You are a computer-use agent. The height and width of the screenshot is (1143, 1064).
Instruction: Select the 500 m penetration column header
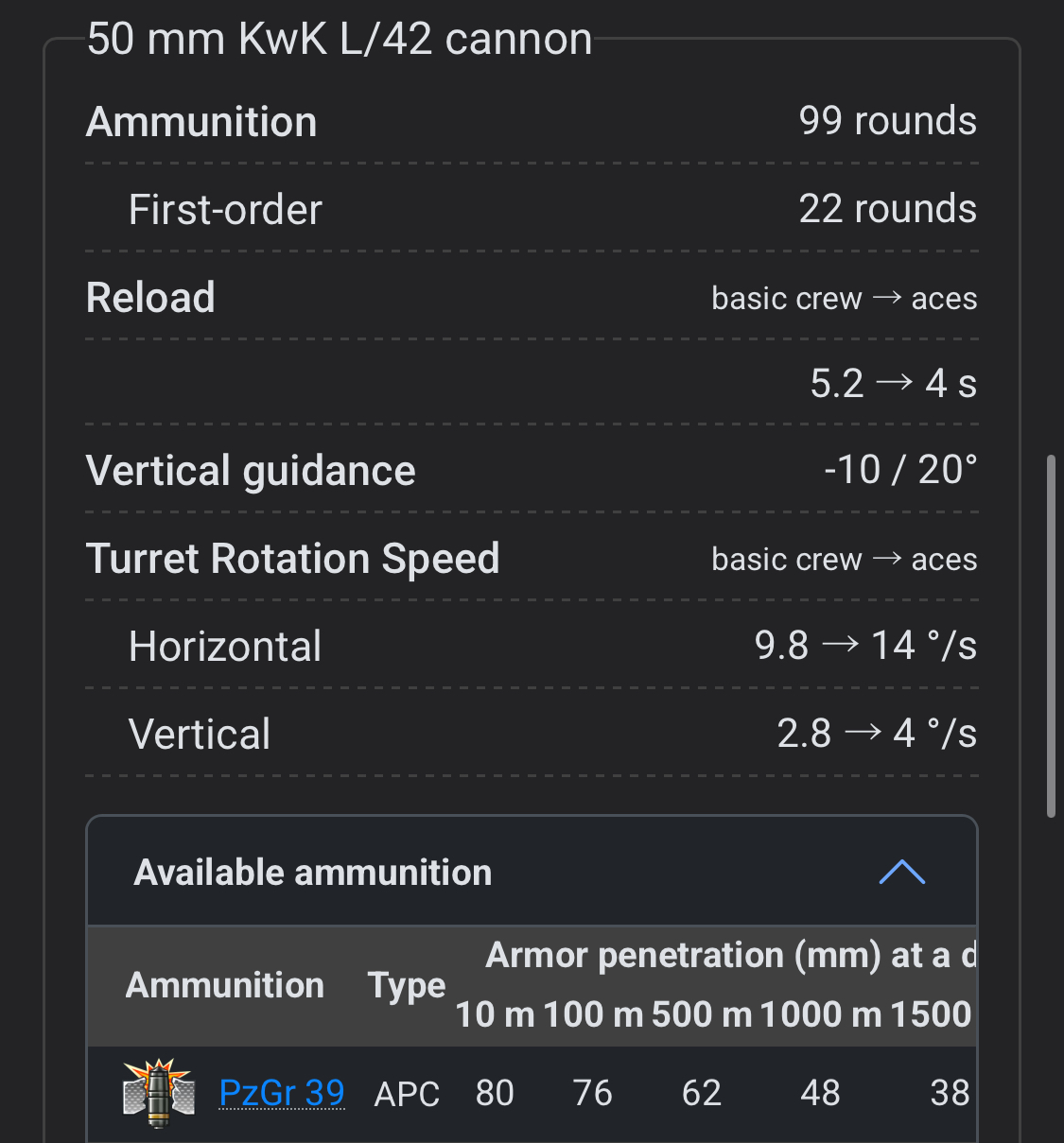pos(701,1014)
